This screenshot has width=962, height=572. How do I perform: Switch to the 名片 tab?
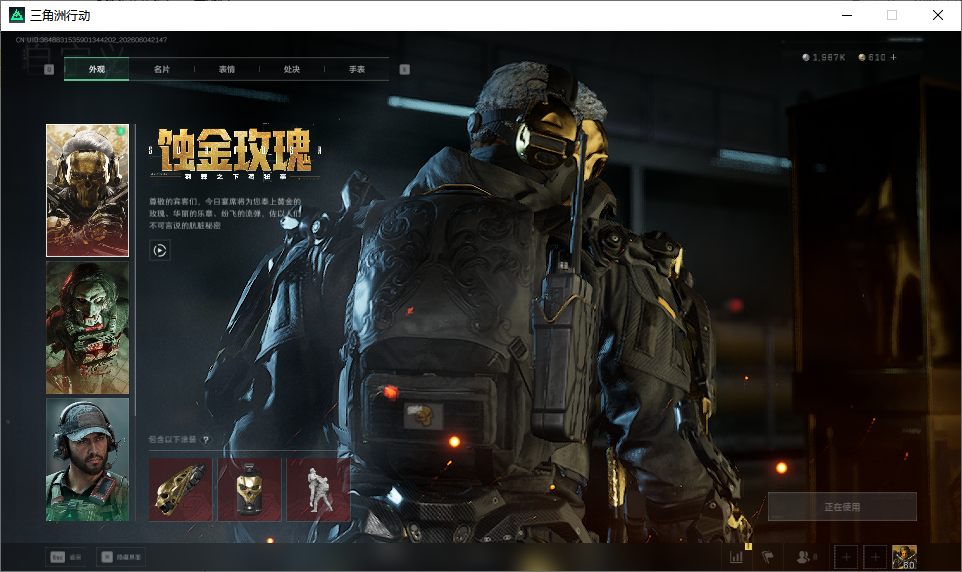coord(161,69)
